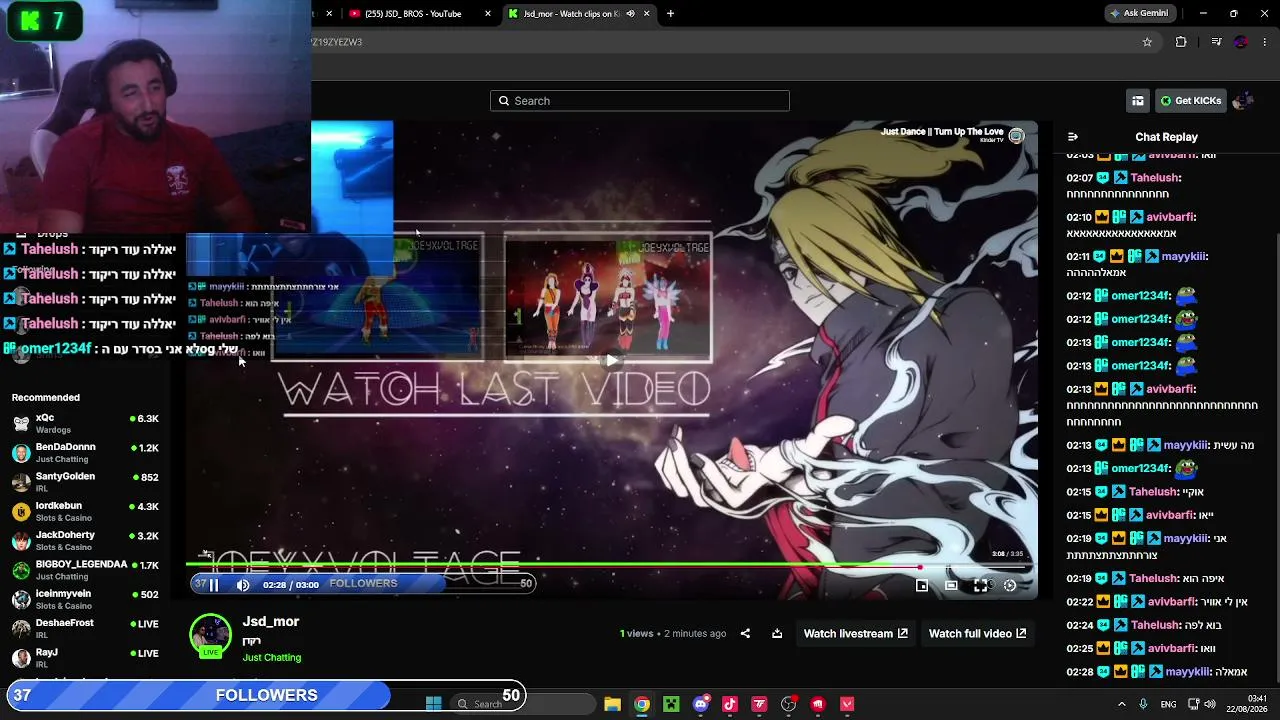1280x720 pixels.
Task: Mute the clip volume speaker icon
Action: pos(243,585)
